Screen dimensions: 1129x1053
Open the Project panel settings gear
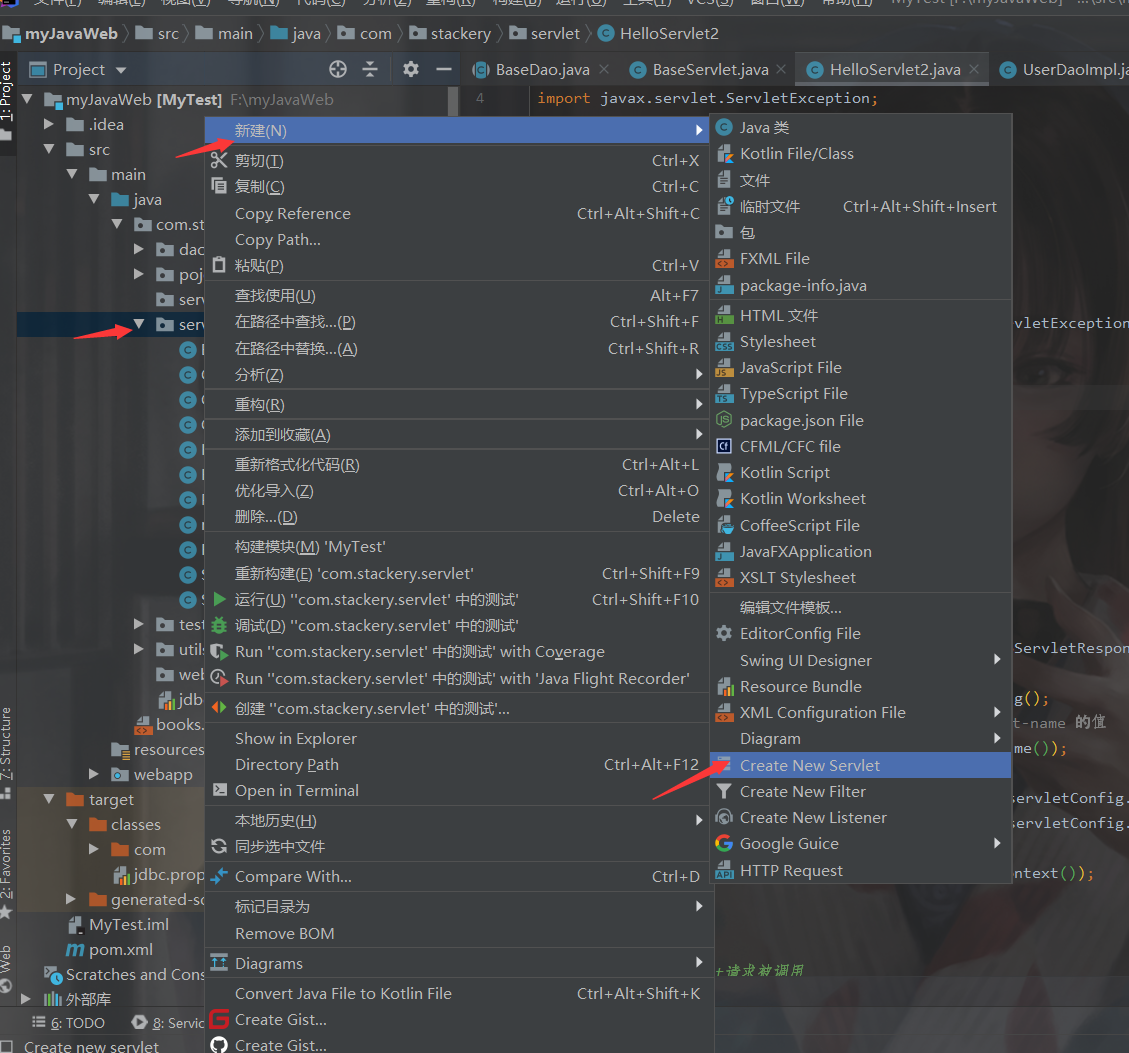tap(410, 69)
